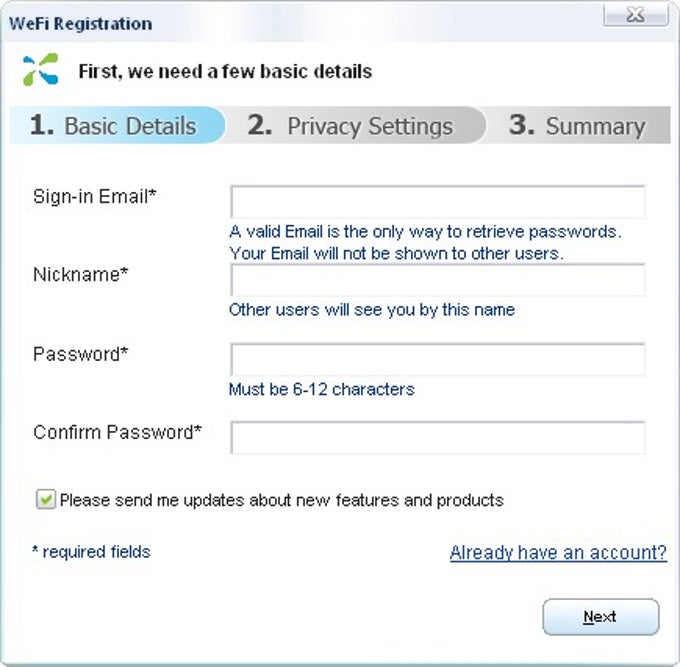Click the Password label text
The height and width of the screenshot is (667, 680).
click(x=81, y=354)
